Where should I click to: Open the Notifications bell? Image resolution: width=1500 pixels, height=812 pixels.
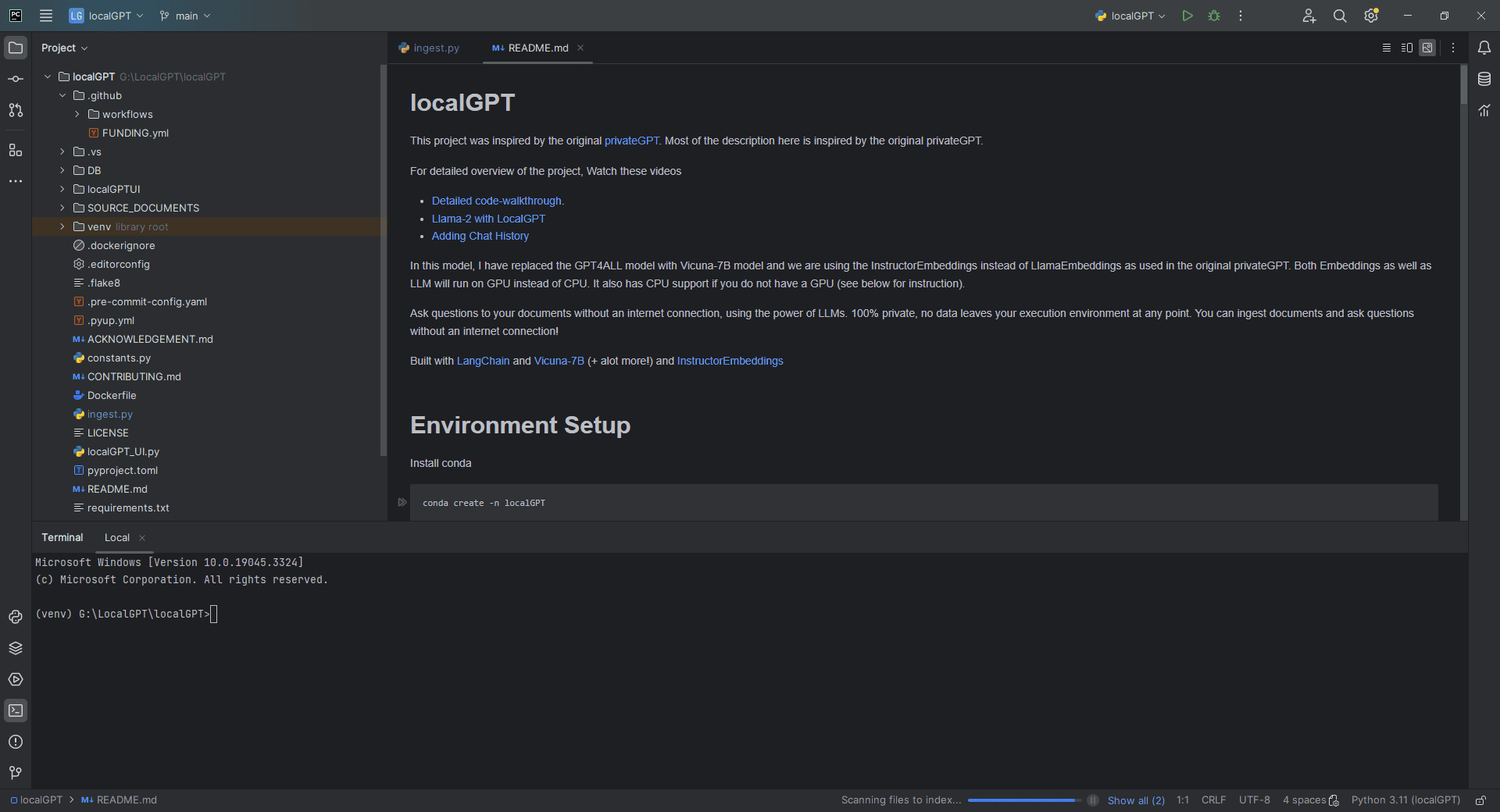pyautogui.click(x=1484, y=48)
